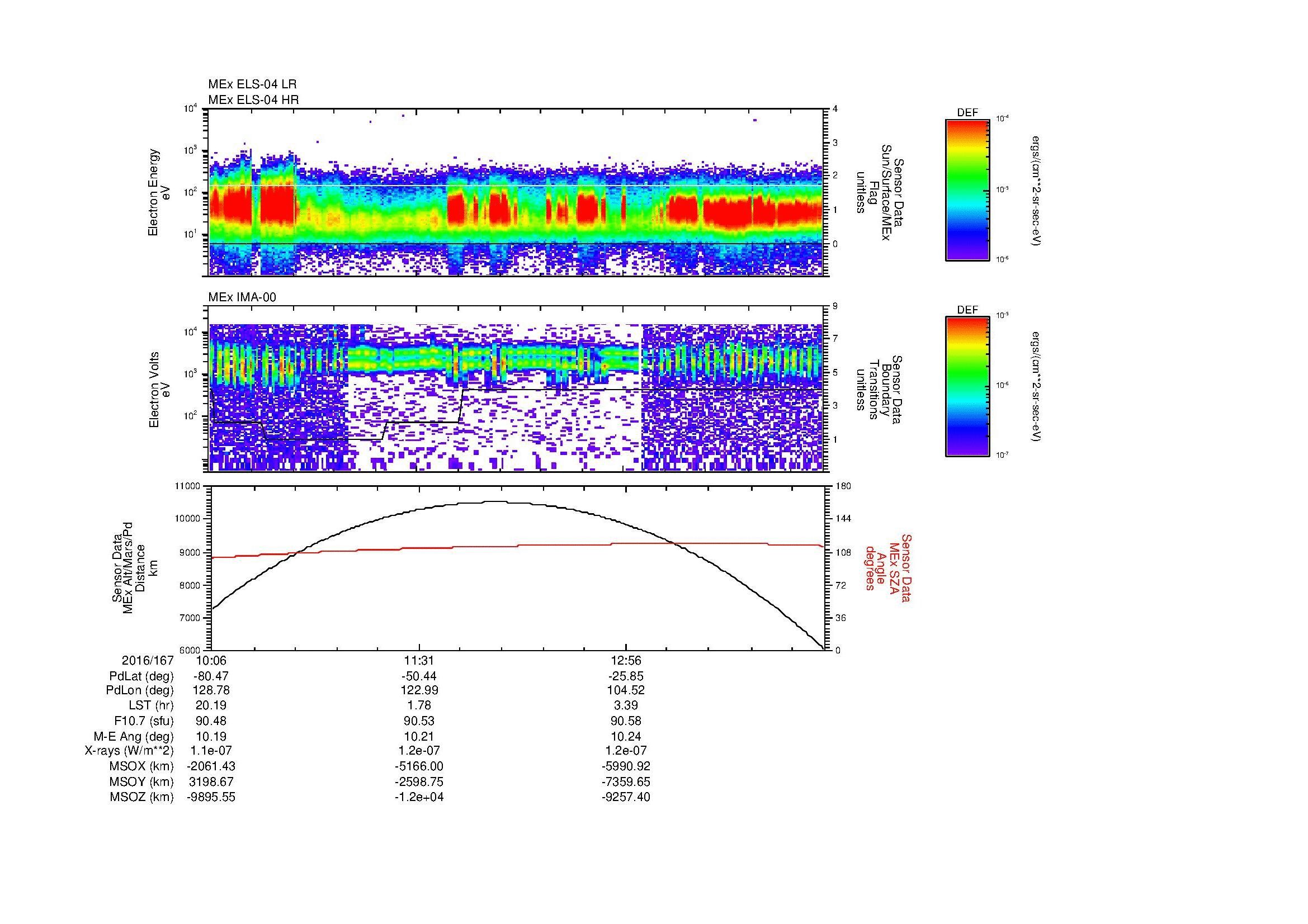The image size is (1308, 924).
Task: Click the top DEF color bar
Action: tap(967, 189)
